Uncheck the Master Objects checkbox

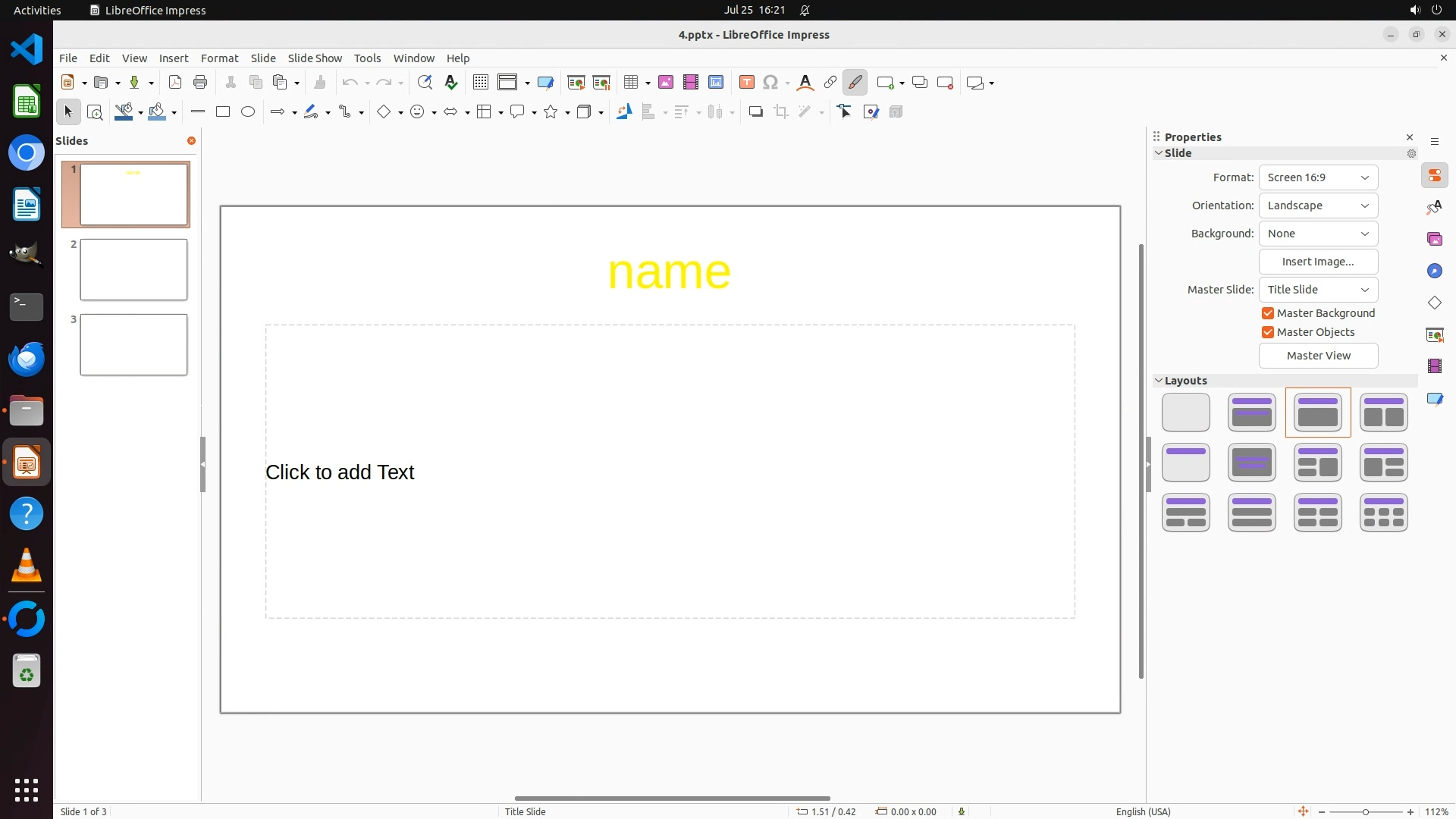pos(1268,332)
